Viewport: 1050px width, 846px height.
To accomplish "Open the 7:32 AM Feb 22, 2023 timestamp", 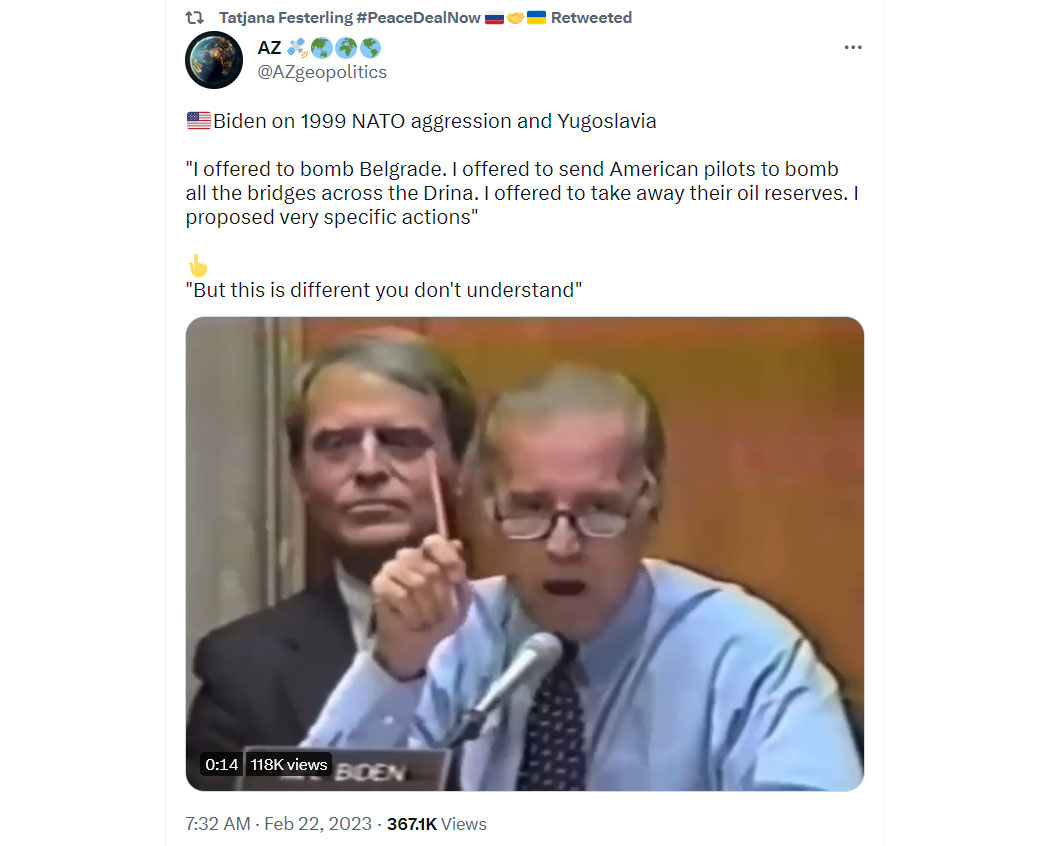I will [279, 824].
